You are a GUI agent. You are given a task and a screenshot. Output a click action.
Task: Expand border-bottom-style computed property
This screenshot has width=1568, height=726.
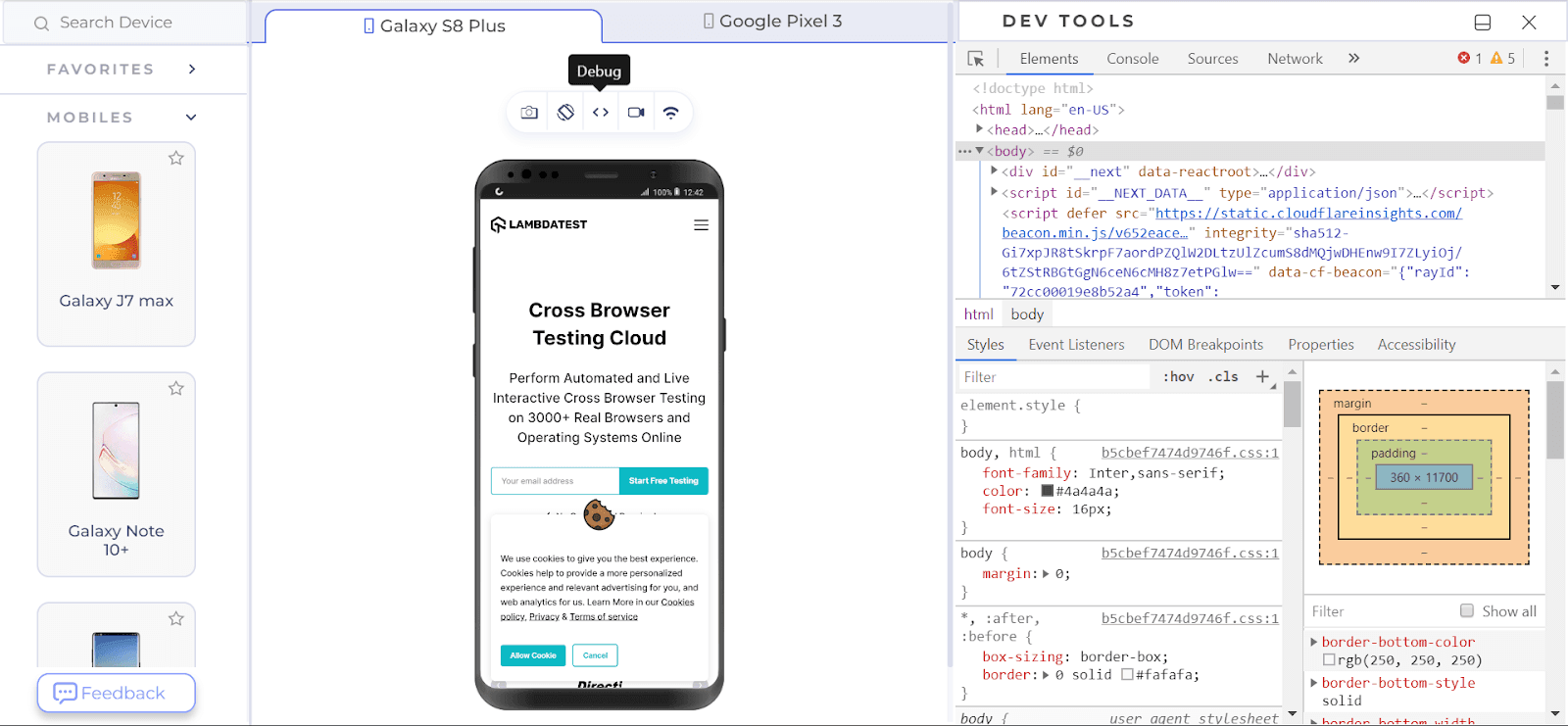click(x=1314, y=683)
